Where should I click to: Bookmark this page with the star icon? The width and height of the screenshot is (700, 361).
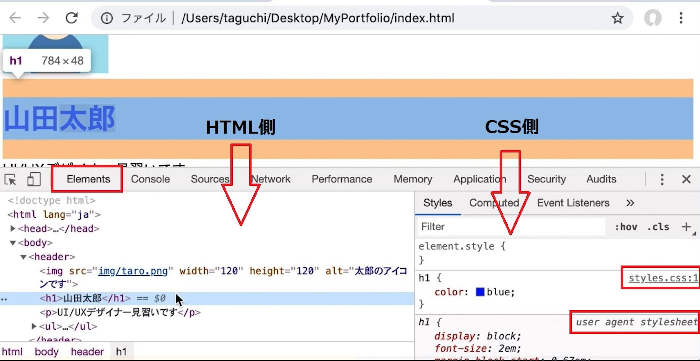tap(617, 18)
